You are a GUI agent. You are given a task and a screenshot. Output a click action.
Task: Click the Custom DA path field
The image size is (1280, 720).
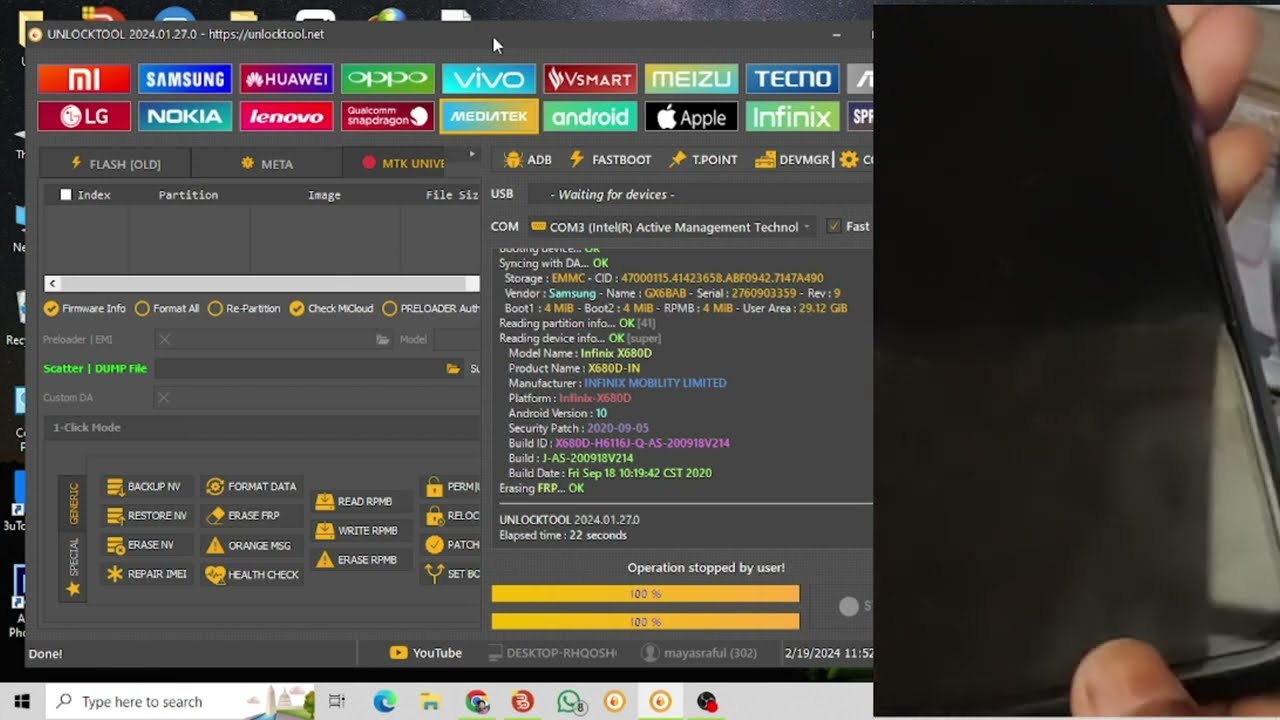pyautogui.click(x=317, y=398)
